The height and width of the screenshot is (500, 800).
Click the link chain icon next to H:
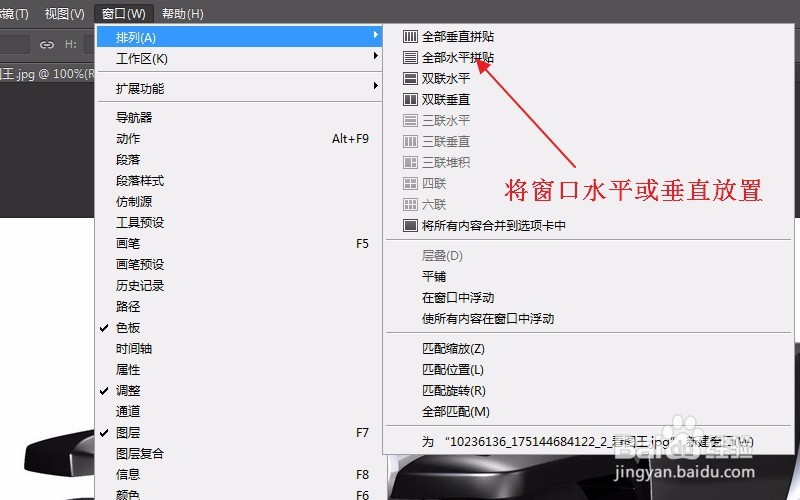click(47, 45)
